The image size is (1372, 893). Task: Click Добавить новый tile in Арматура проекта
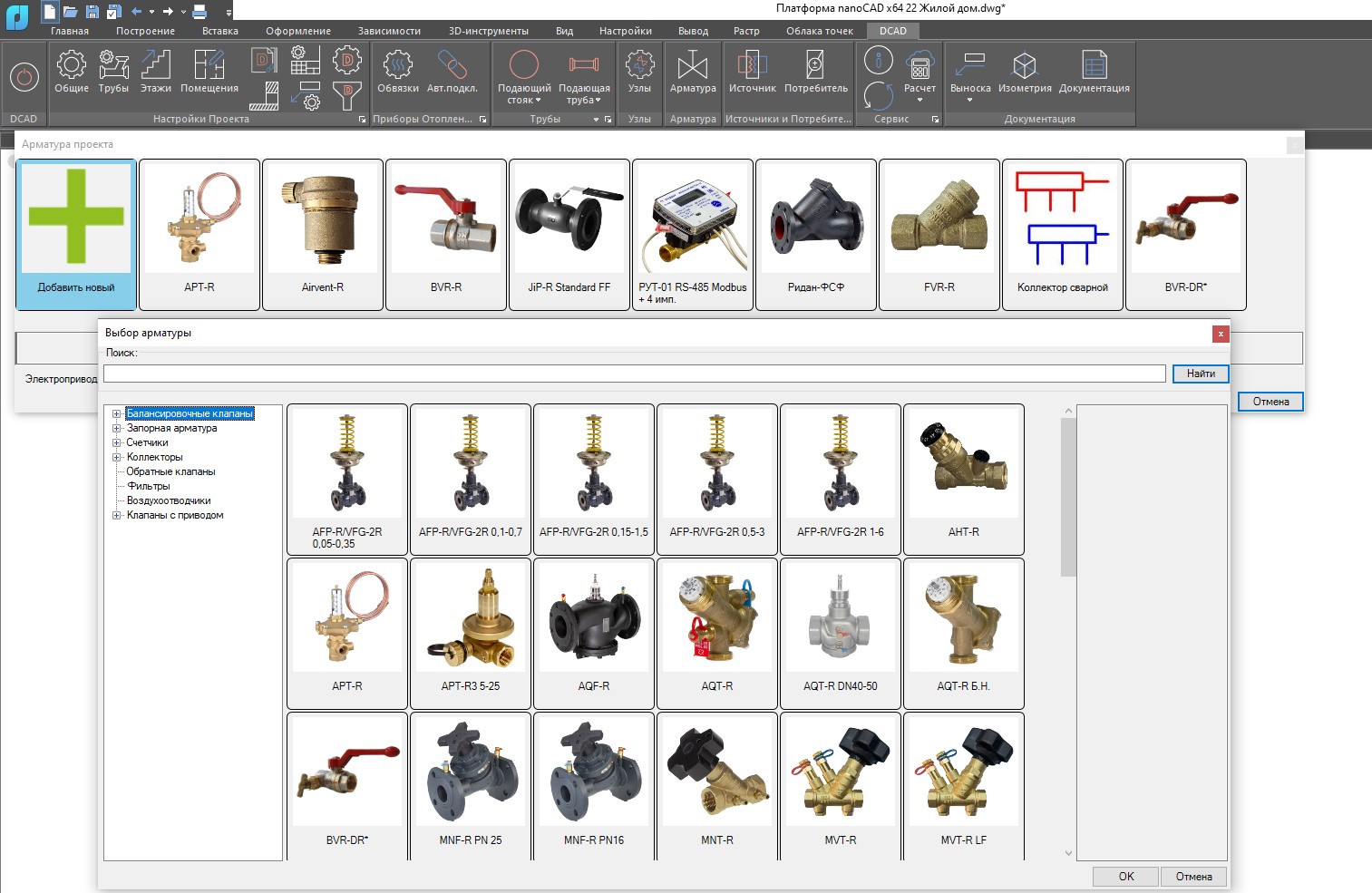tap(76, 235)
